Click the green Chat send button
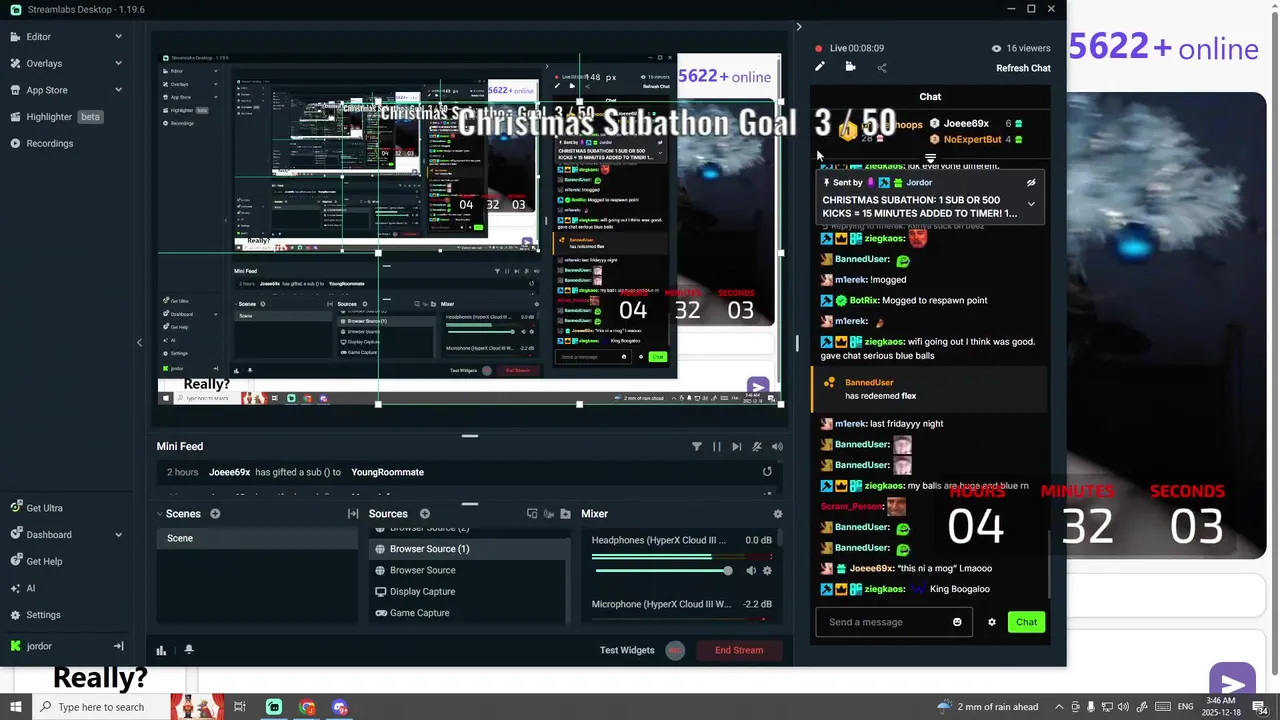1280x720 pixels. [x=1026, y=622]
